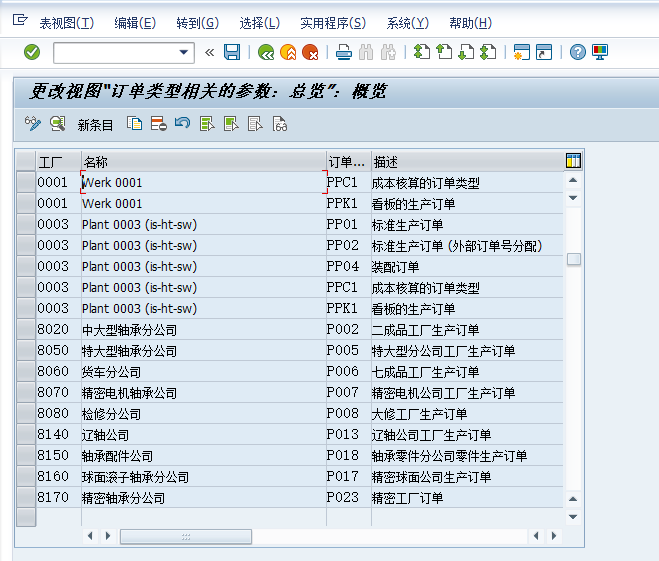
Task: Open the Help question mark icon
Action: pyautogui.click(x=577, y=52)
